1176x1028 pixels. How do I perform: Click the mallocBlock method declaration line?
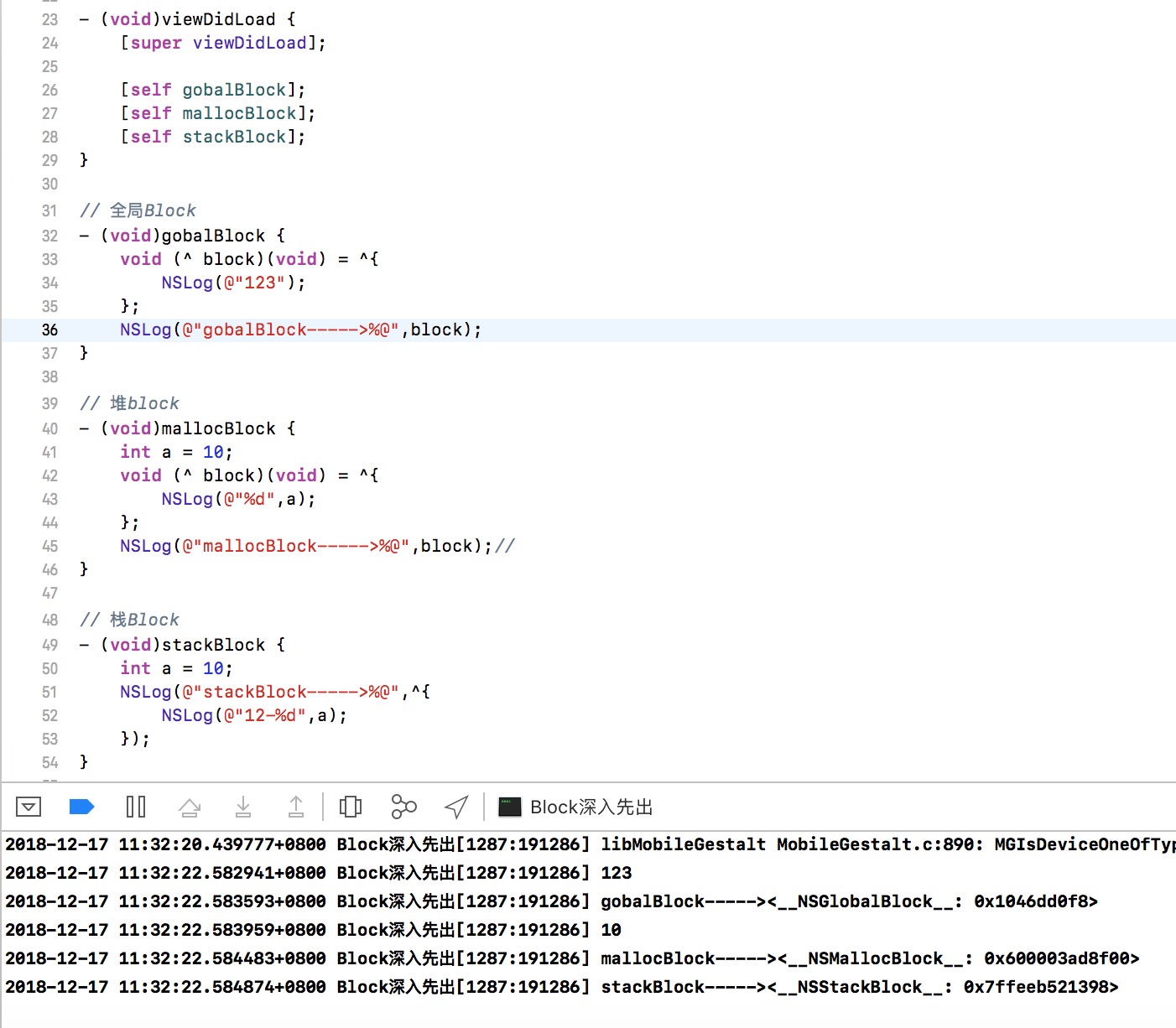point(187,428)
